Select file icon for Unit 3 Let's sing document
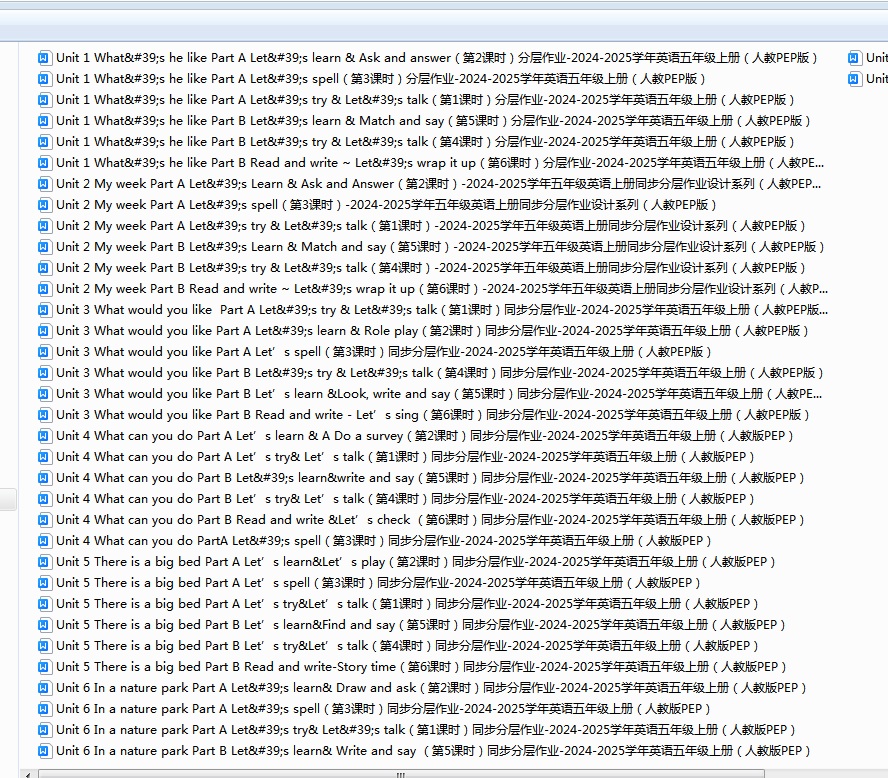Screen dimensions: 888x778 (x=44, y=415)
